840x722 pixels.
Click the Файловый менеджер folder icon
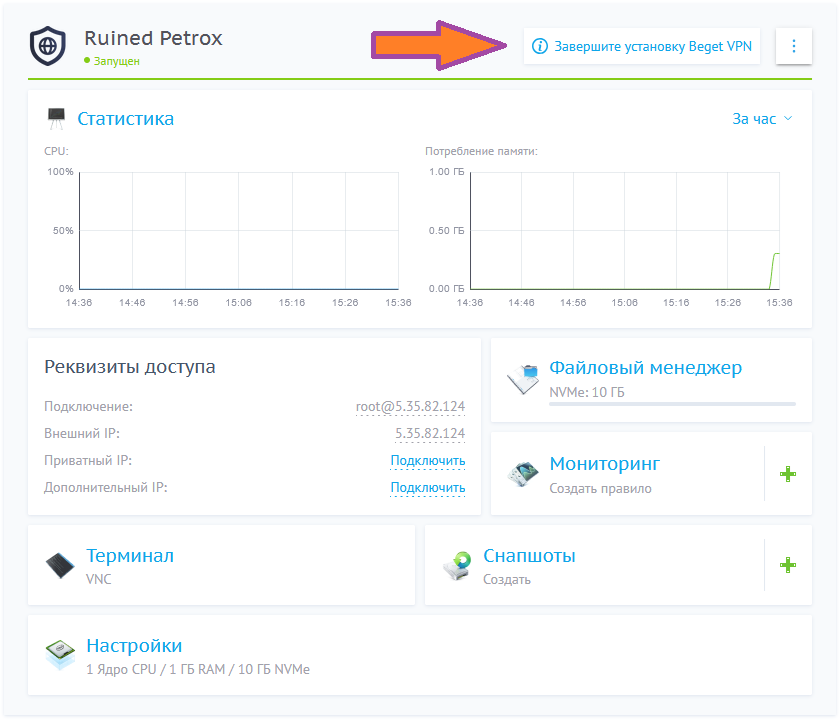(x=523, y=379)
